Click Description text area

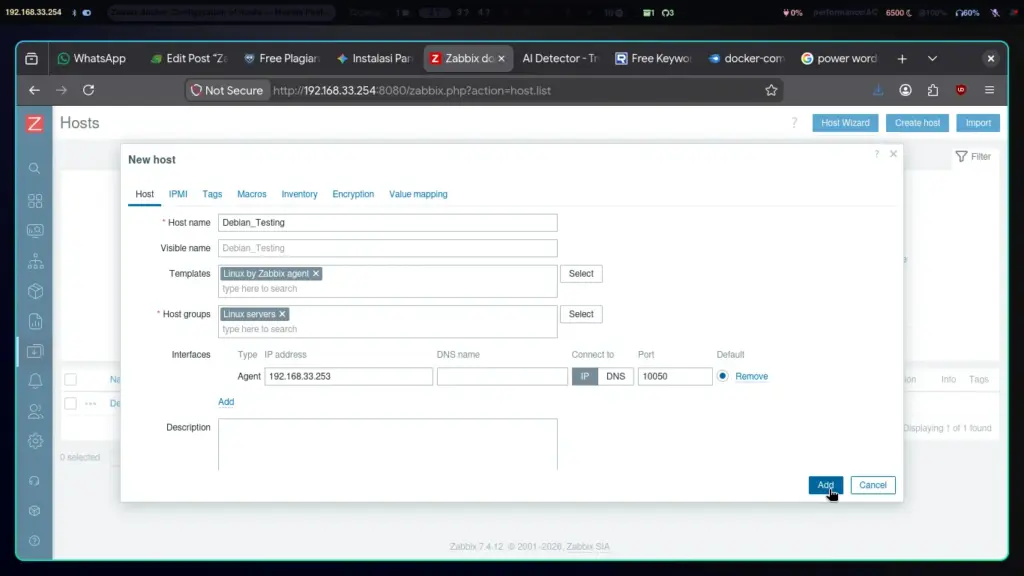tap(388, 445)
